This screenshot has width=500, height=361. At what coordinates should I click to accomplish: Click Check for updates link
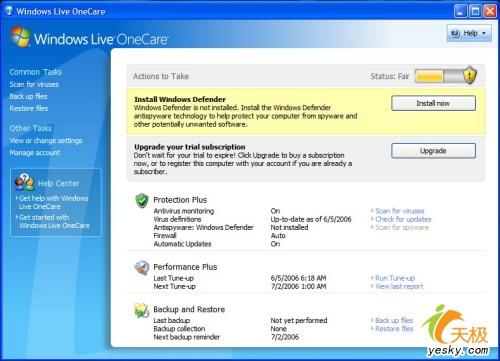point(403,219)
